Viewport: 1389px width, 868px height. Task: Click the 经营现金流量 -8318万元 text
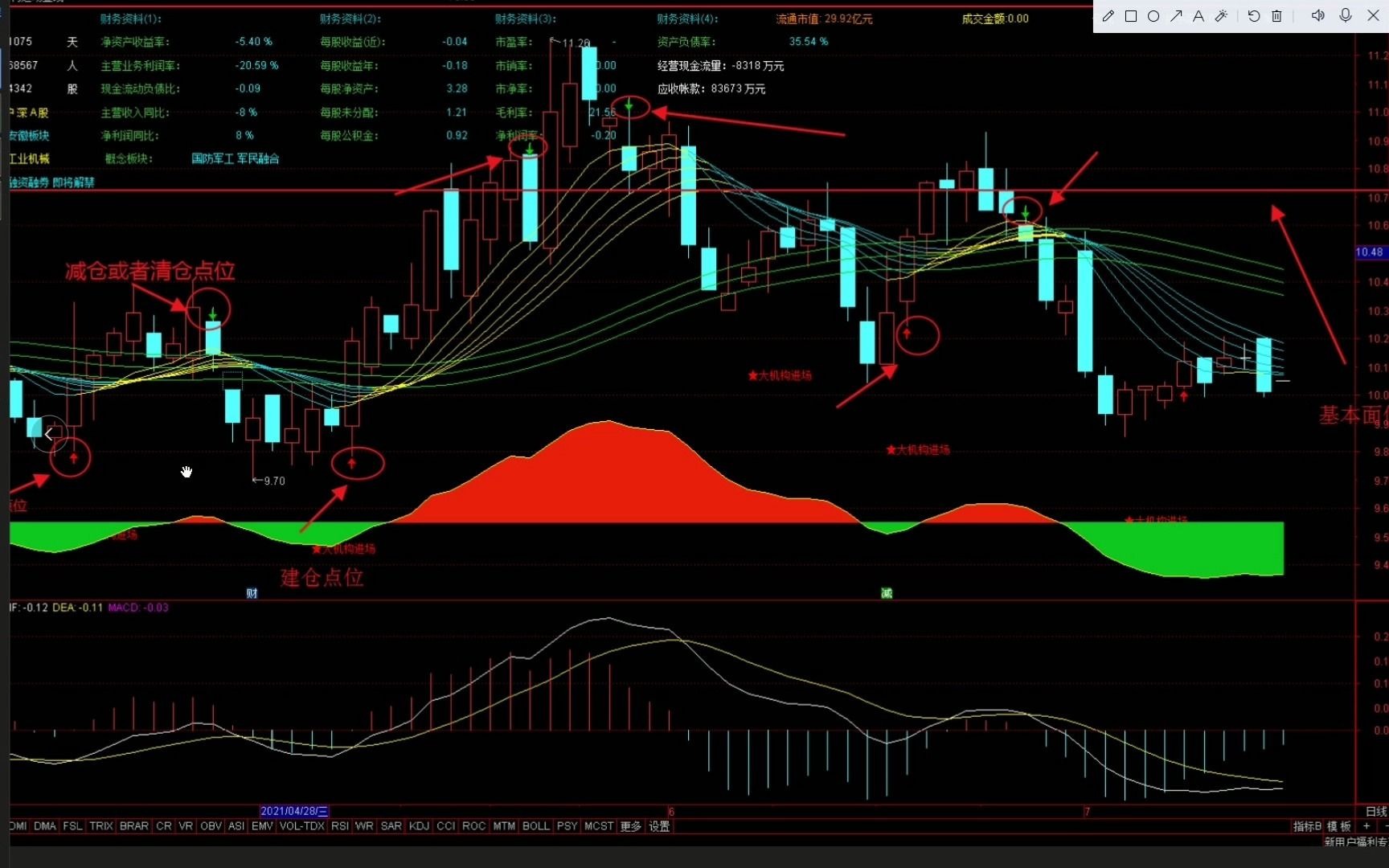(x=721, y=66)
